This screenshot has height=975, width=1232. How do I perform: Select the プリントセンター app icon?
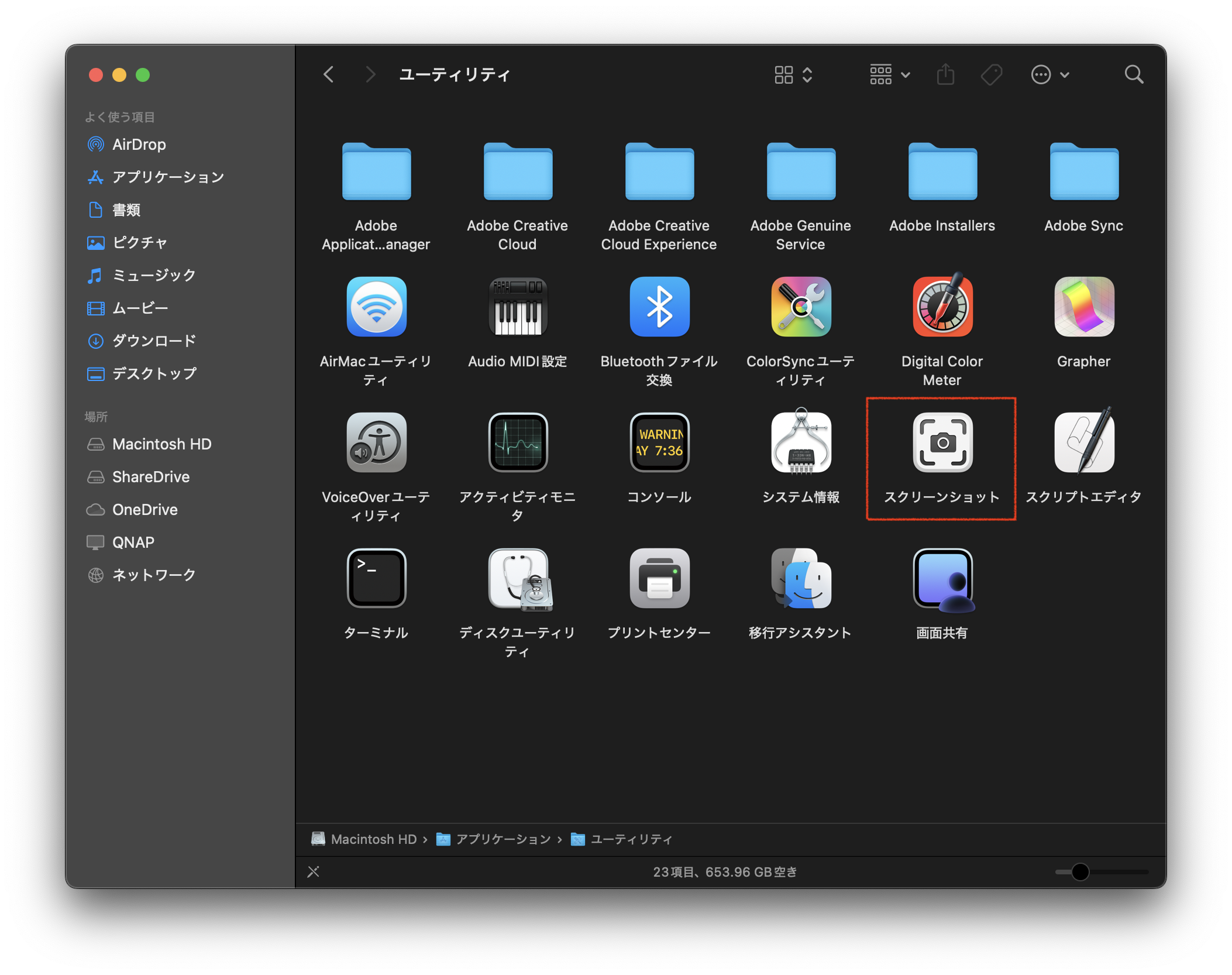click(x=659, y=578)
